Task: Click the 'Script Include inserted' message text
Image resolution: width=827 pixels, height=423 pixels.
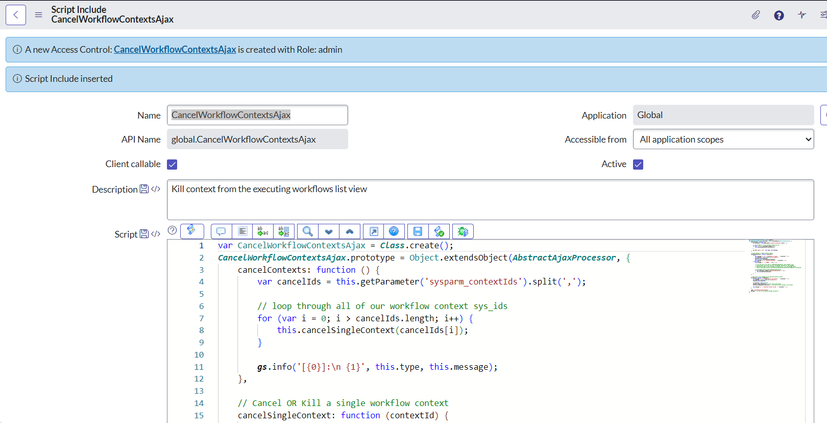Action: tap(69, 79)
